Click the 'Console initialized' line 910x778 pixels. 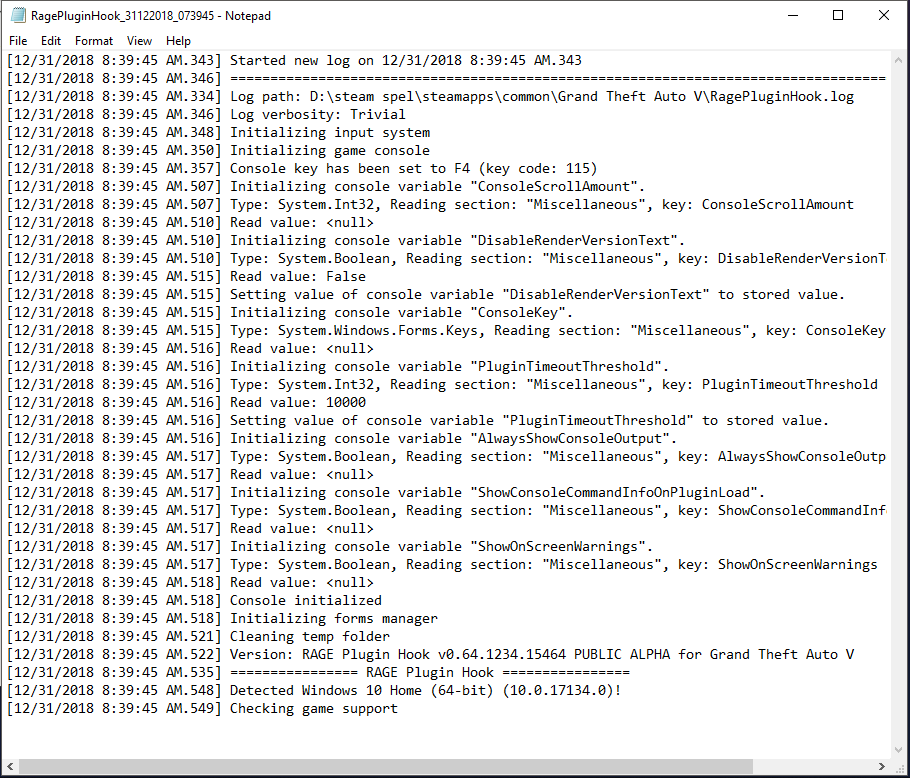tap(194, 600)
